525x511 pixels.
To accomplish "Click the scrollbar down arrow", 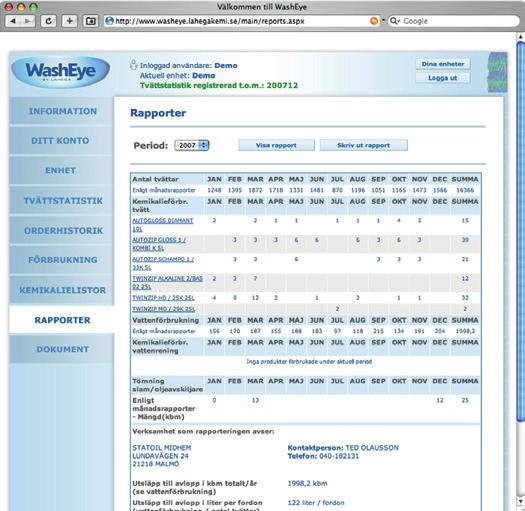I will (520, 501).
